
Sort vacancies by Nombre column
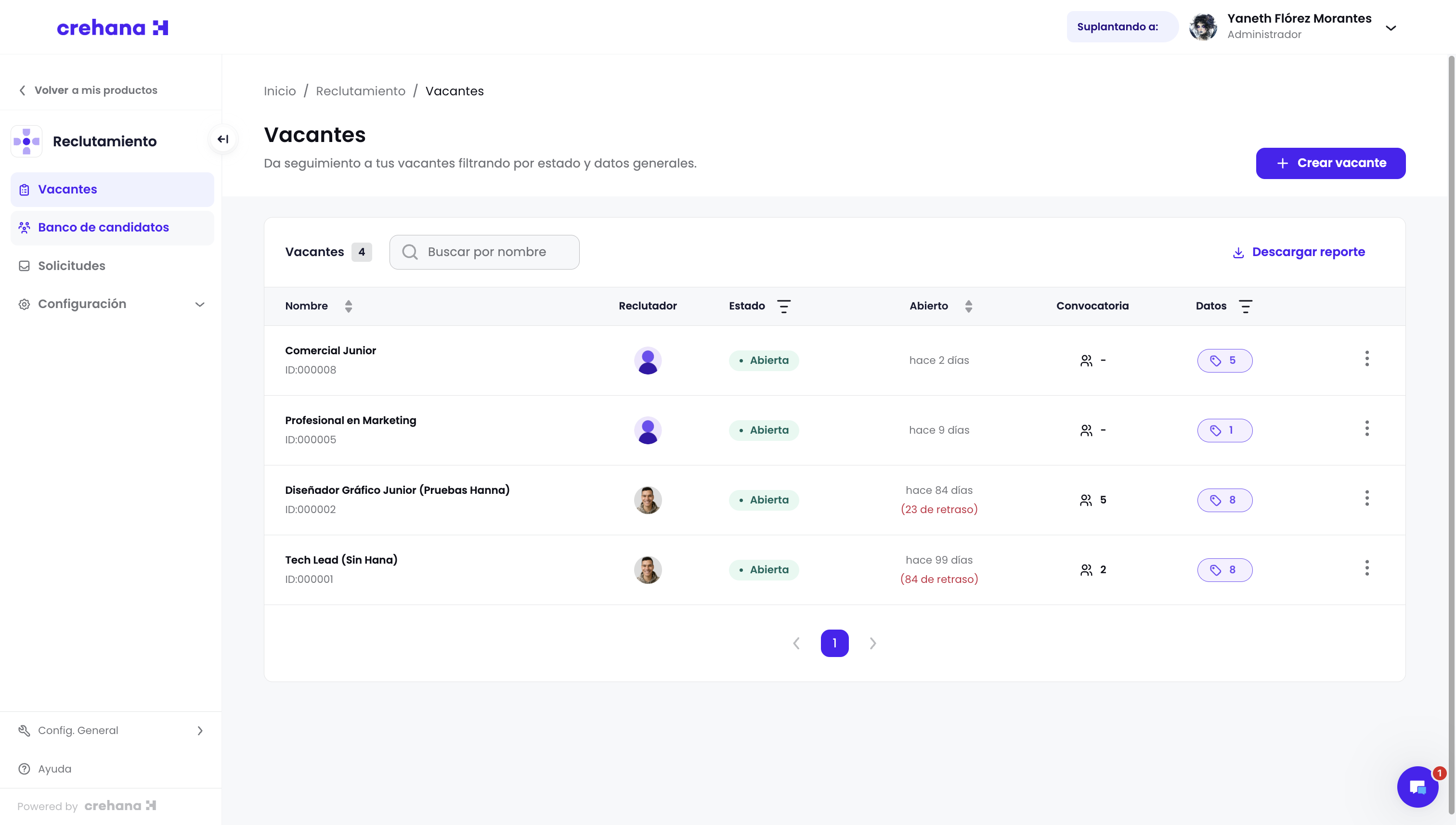point(348,306)
